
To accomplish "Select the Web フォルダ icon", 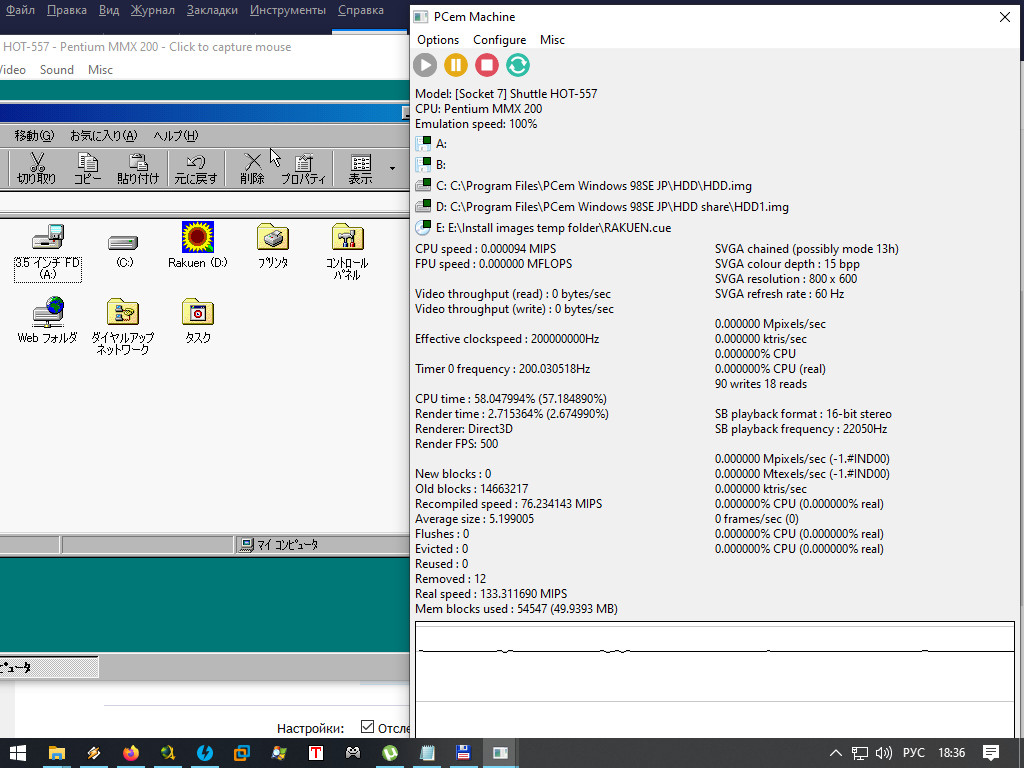I will [x=47, y=312].
